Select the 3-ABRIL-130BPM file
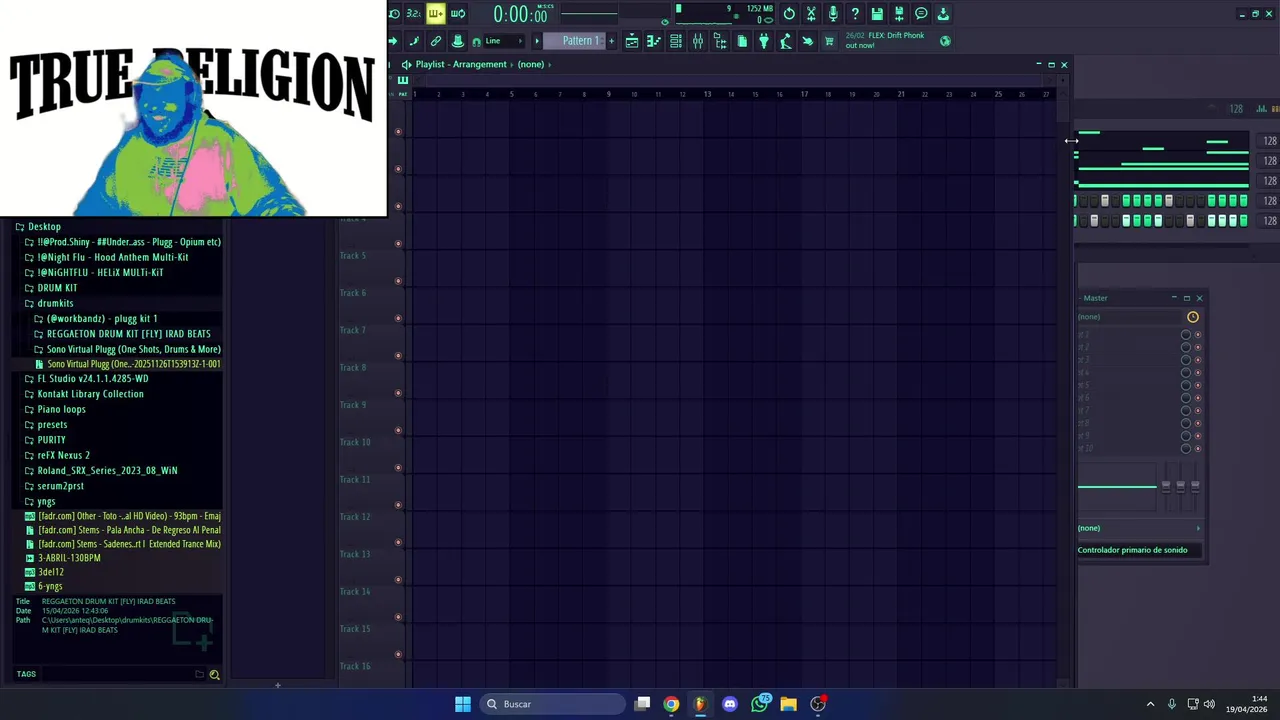This screenshot has height=720, width=1280. (69, 558)
